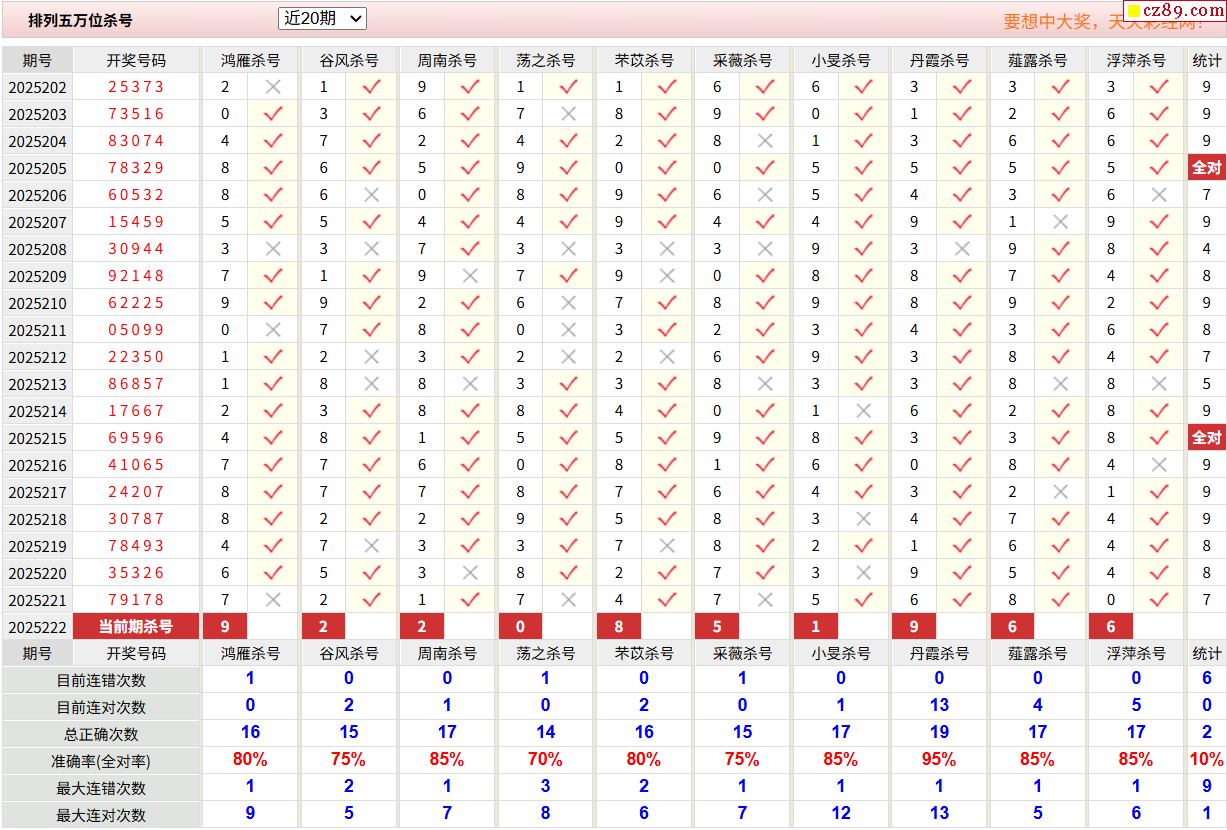Click the check mark for 小旻杀号 in row 2025210

click(864, 303)
